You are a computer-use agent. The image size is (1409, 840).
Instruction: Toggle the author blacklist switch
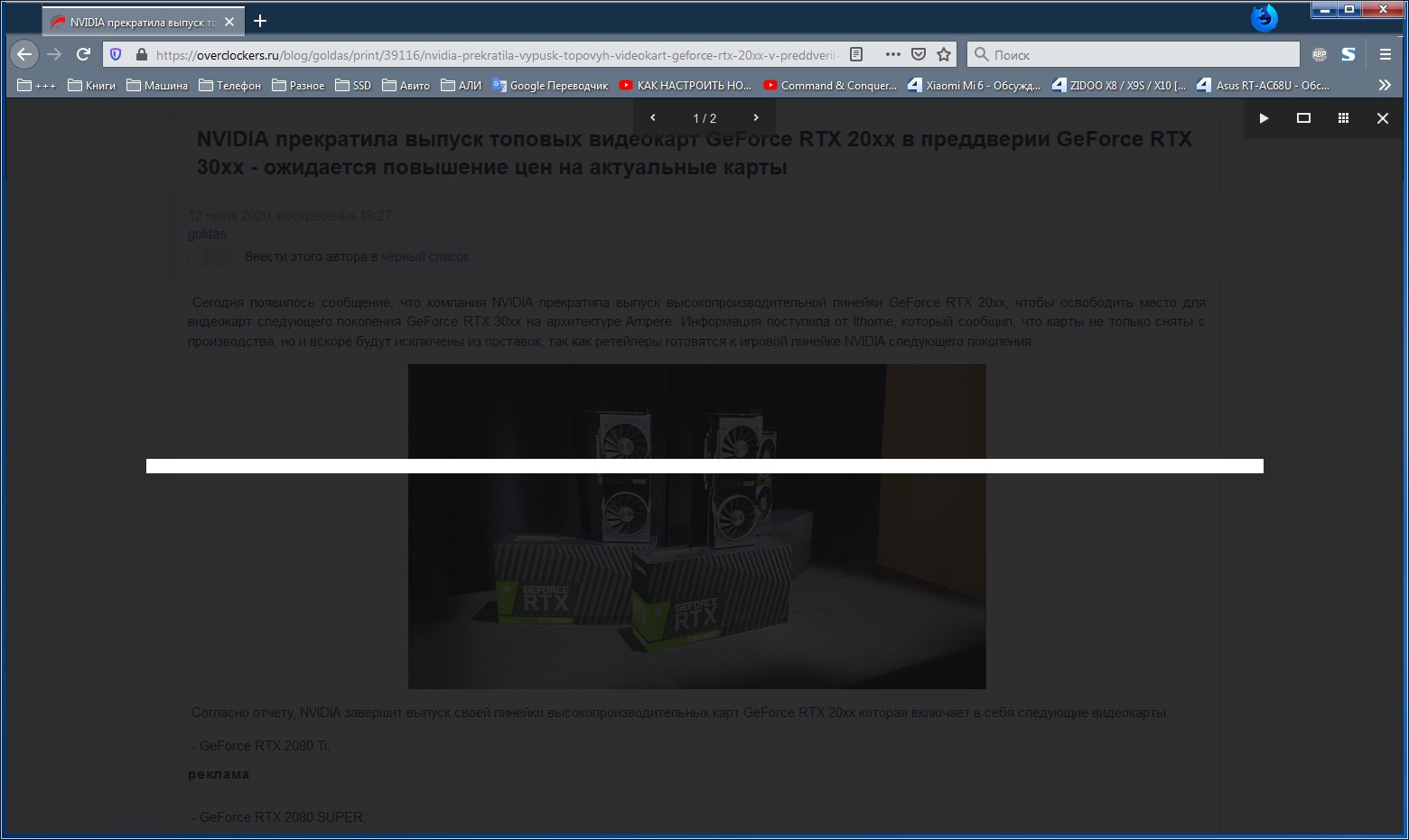tap(209, 257)
